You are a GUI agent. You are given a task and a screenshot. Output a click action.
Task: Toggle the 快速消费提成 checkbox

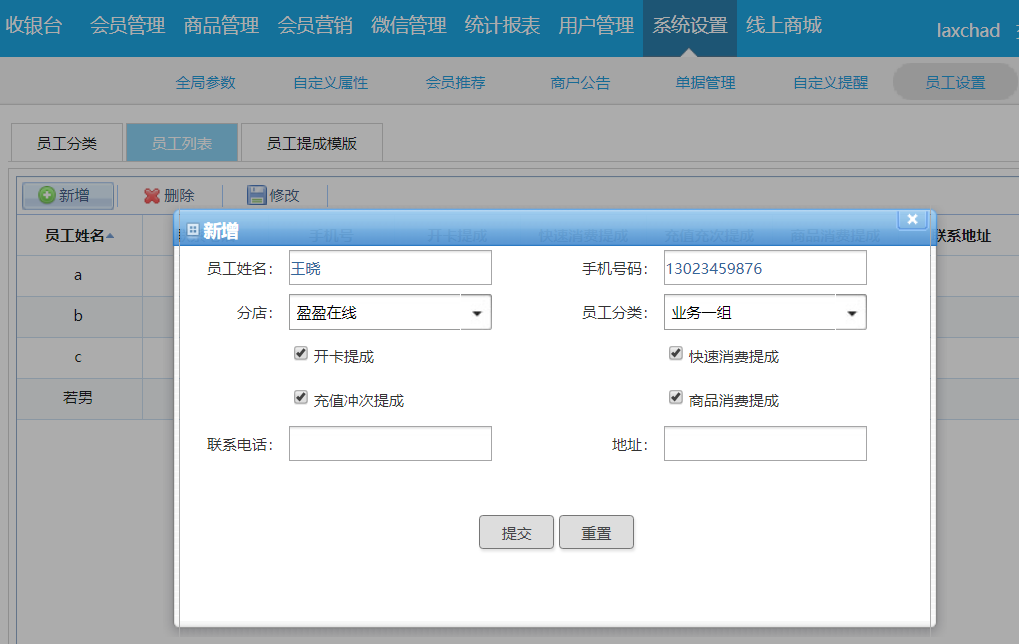pyautogui.click(x=676, y=353)
